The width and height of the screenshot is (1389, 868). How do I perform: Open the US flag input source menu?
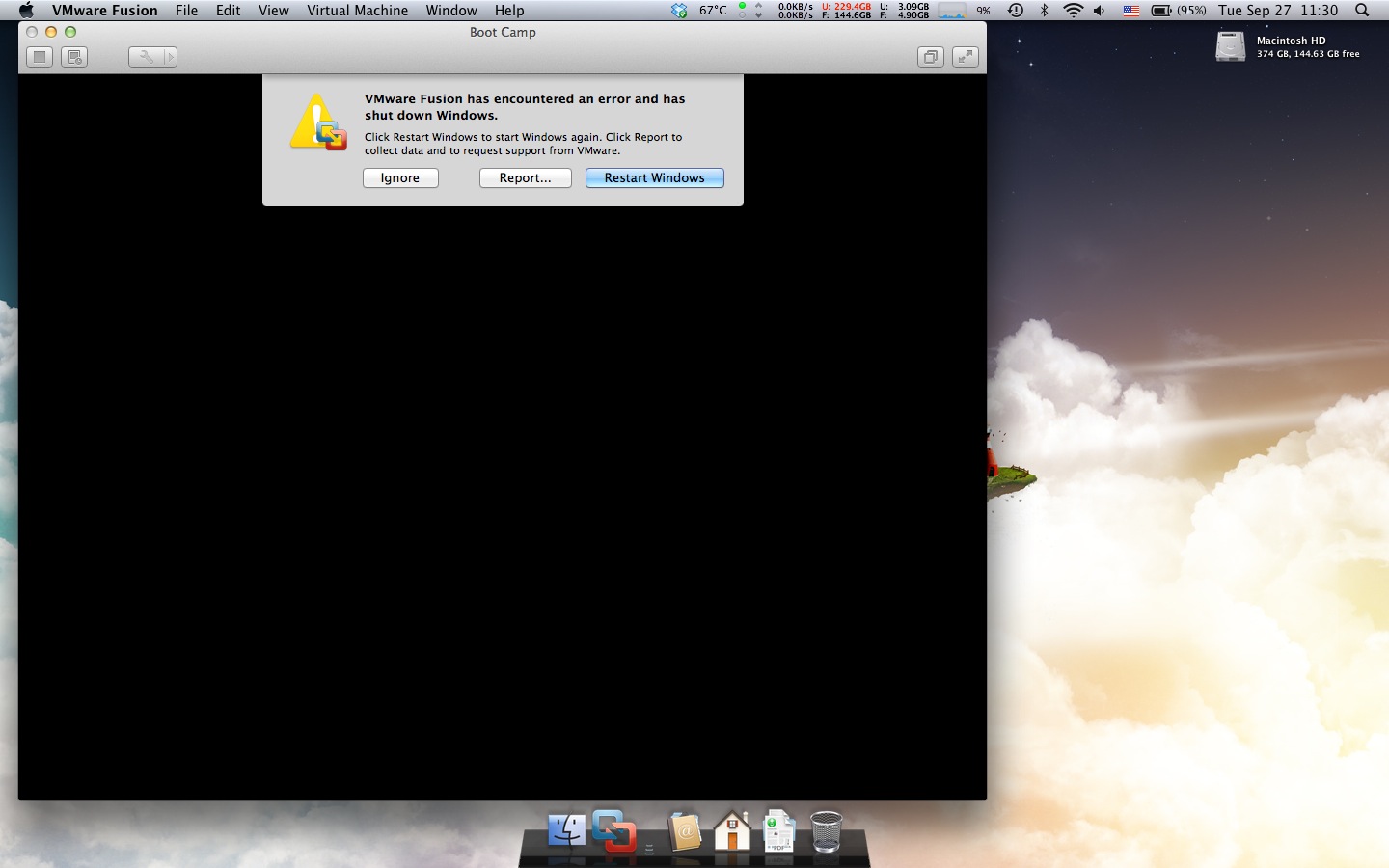(x=1130, y=10)
